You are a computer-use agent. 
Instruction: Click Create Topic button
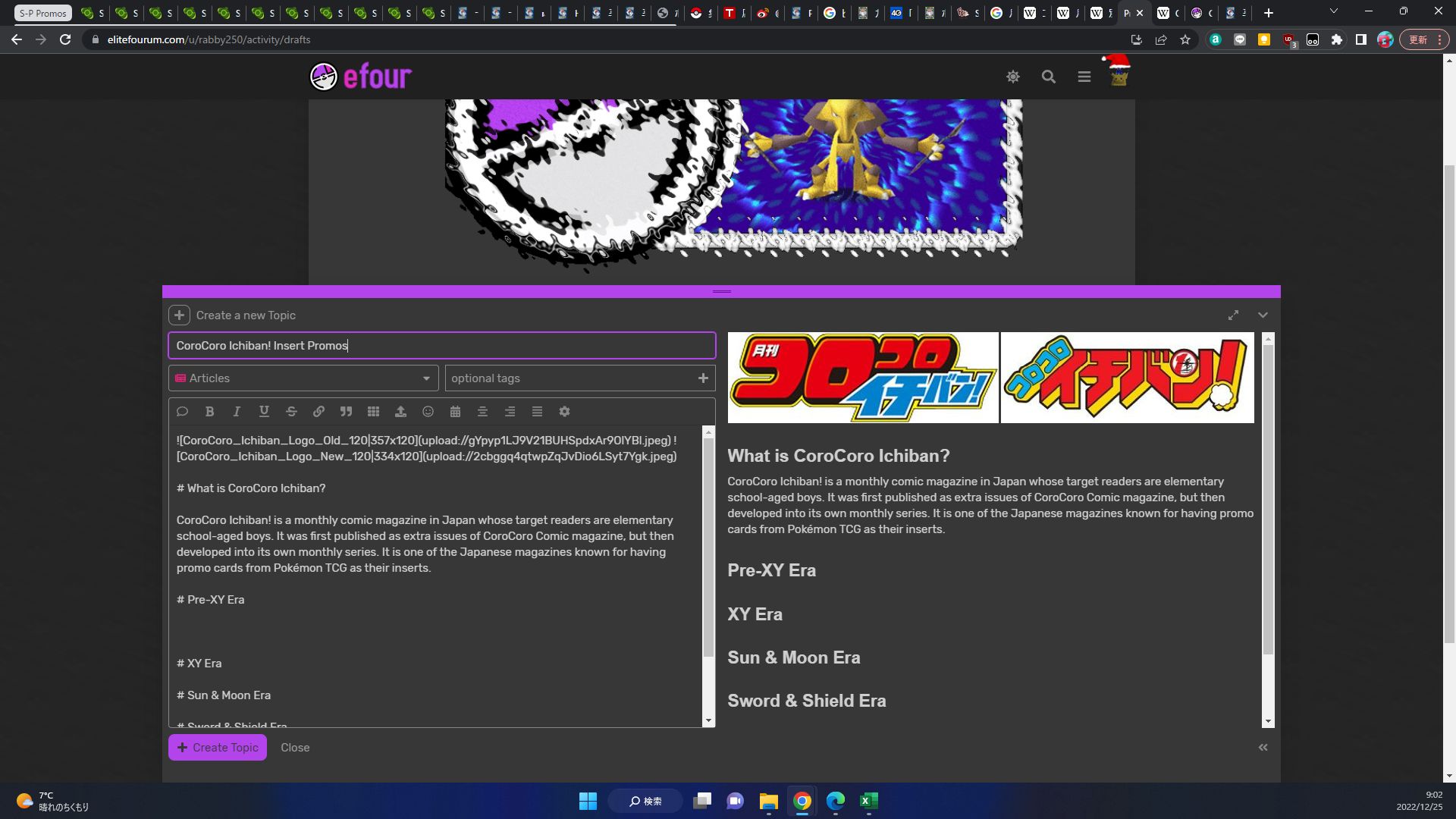(x=218, y=748)
